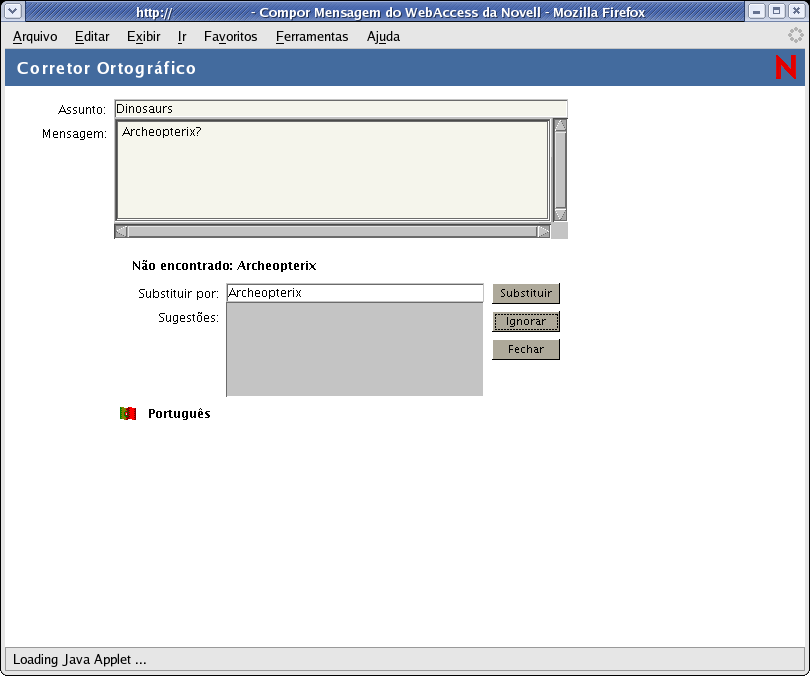810x676 pixels.
Task: Open the window menu in title bar
Action: click(13, 11)
